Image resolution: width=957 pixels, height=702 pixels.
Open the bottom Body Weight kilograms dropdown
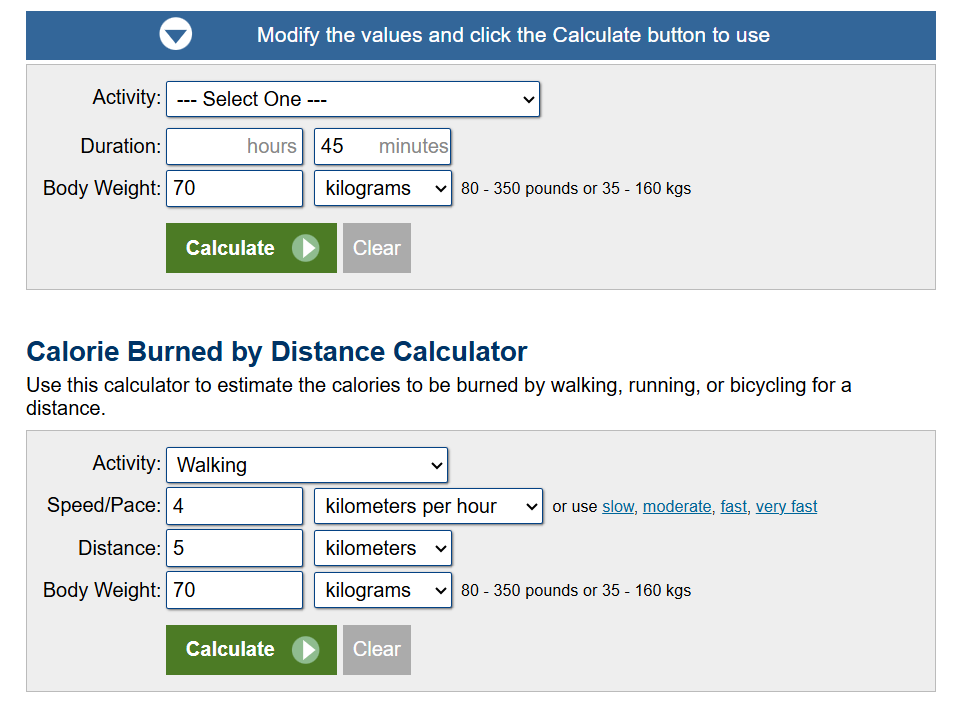pos(383,590)
